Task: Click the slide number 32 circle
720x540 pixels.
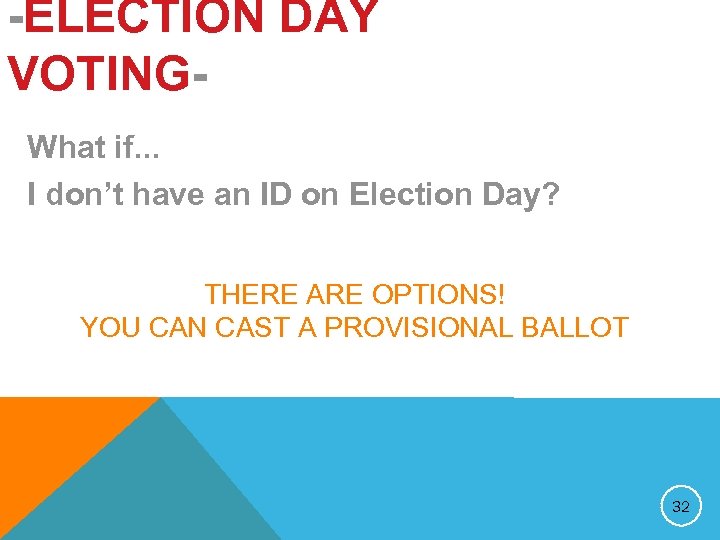Action: pos(681,507)
